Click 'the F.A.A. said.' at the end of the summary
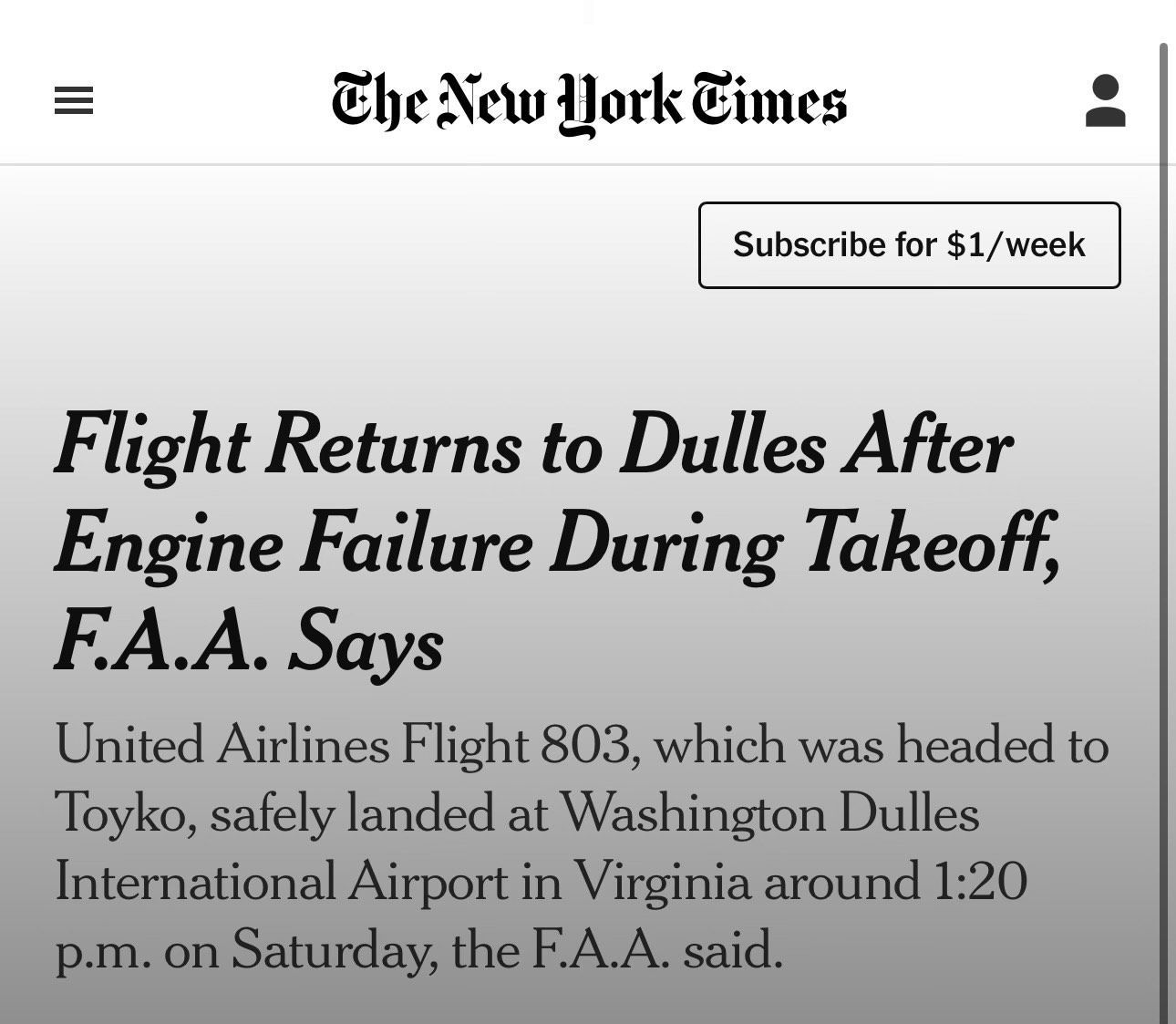The image size is (1176, 1024). pyautogui.click(x=617, y=950)
